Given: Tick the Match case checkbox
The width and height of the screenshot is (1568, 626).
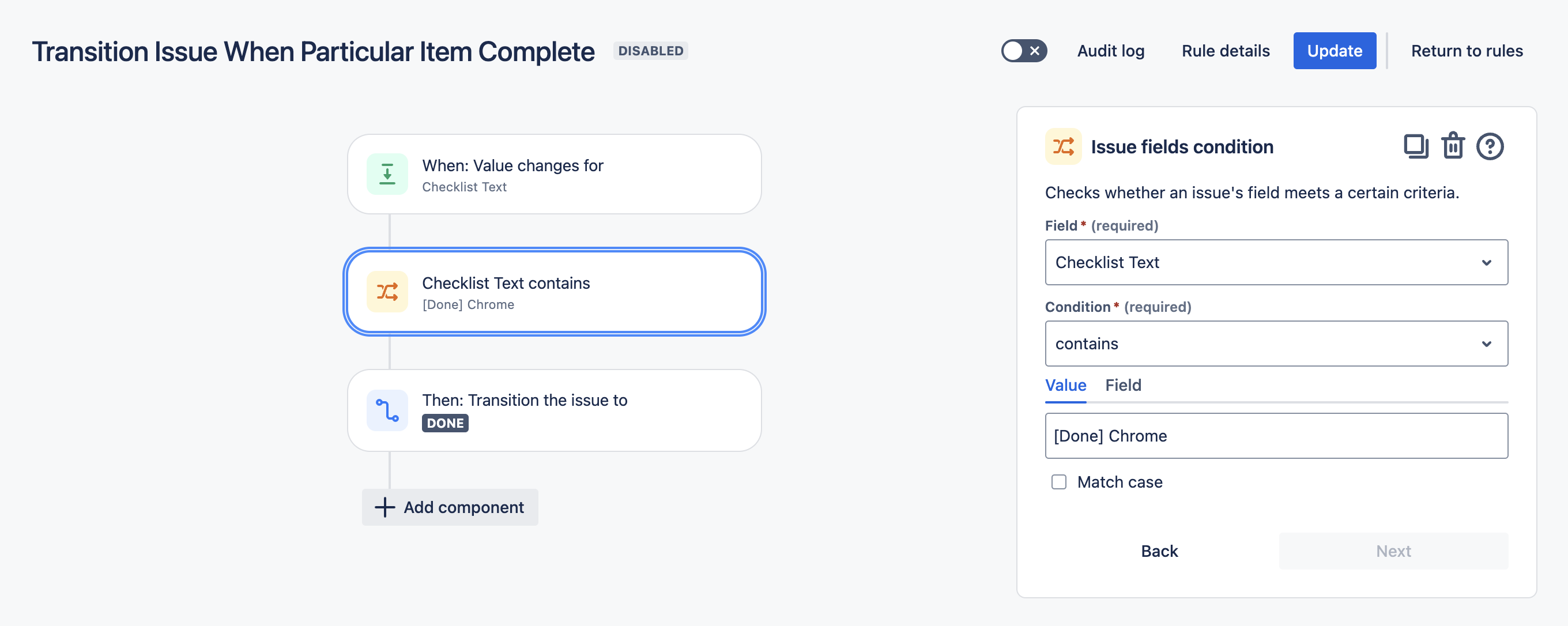Looking at the screenshot, I should point(1058,482).
